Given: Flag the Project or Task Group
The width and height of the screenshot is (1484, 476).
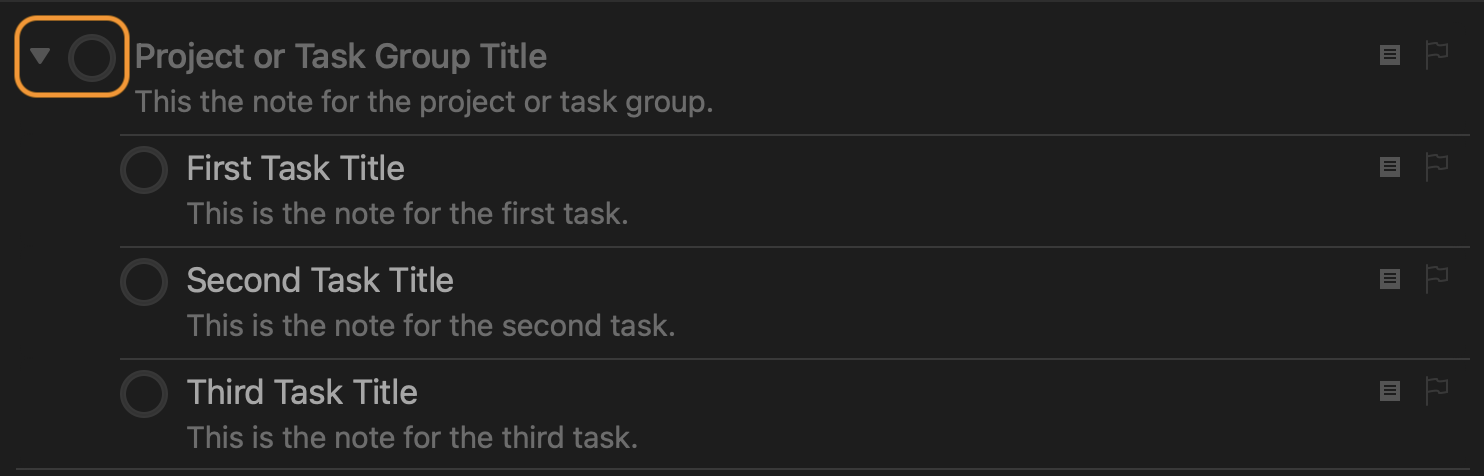Looking at the screenshot, I should [1436, 56].
